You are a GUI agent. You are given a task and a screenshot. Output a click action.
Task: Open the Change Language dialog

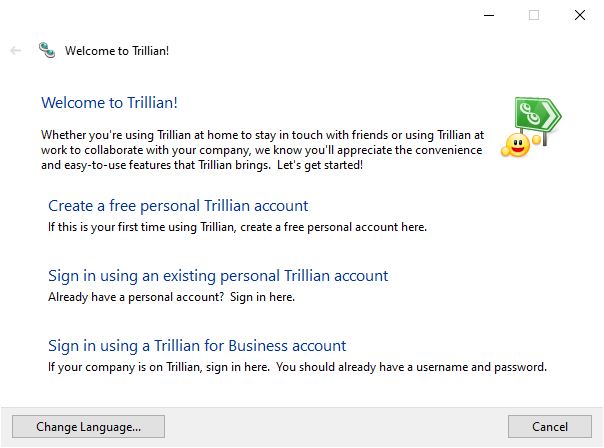pyautogui.click(x=88, y=426)
